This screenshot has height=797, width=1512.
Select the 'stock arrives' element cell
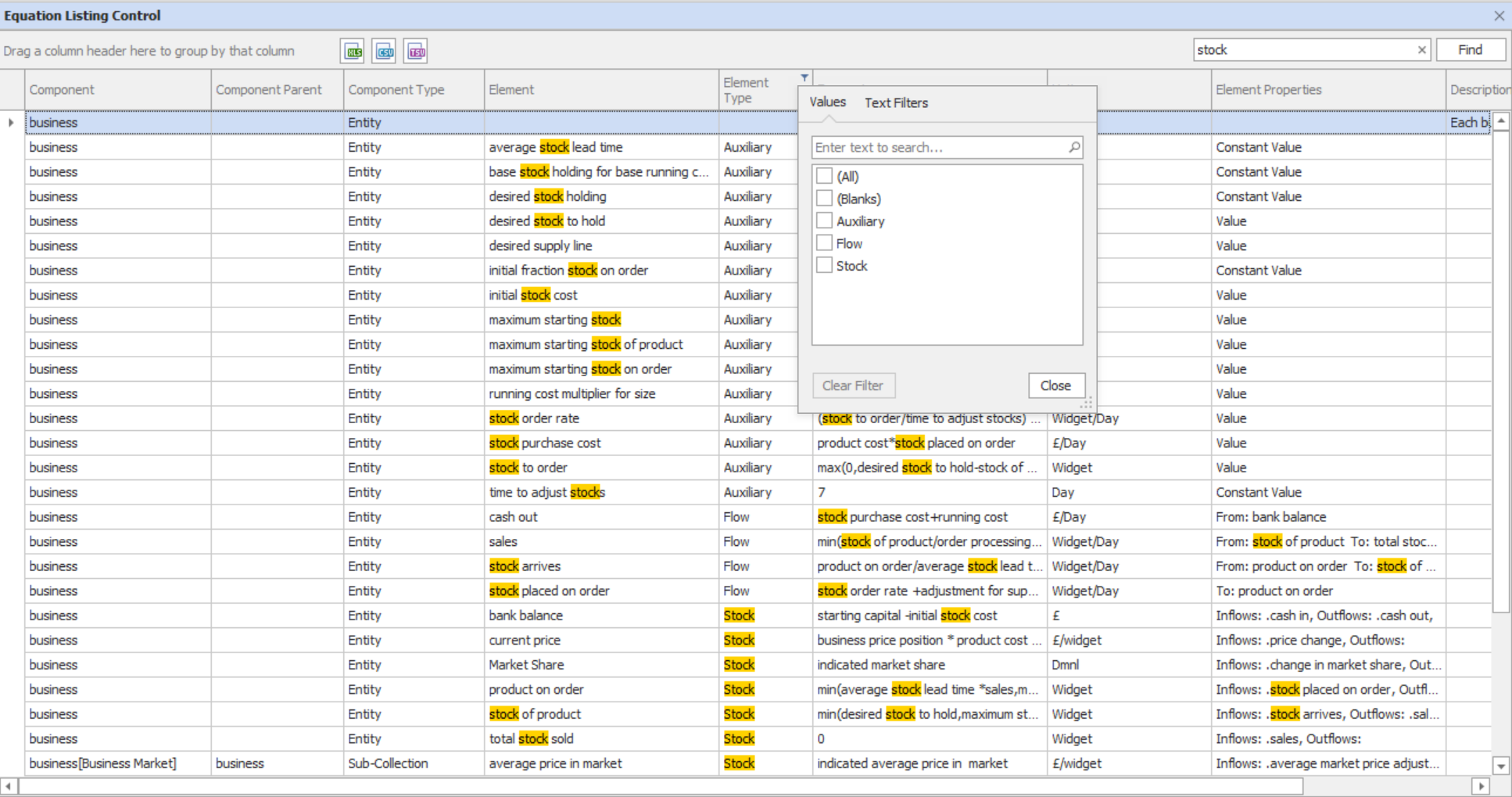tap(601, 566)
